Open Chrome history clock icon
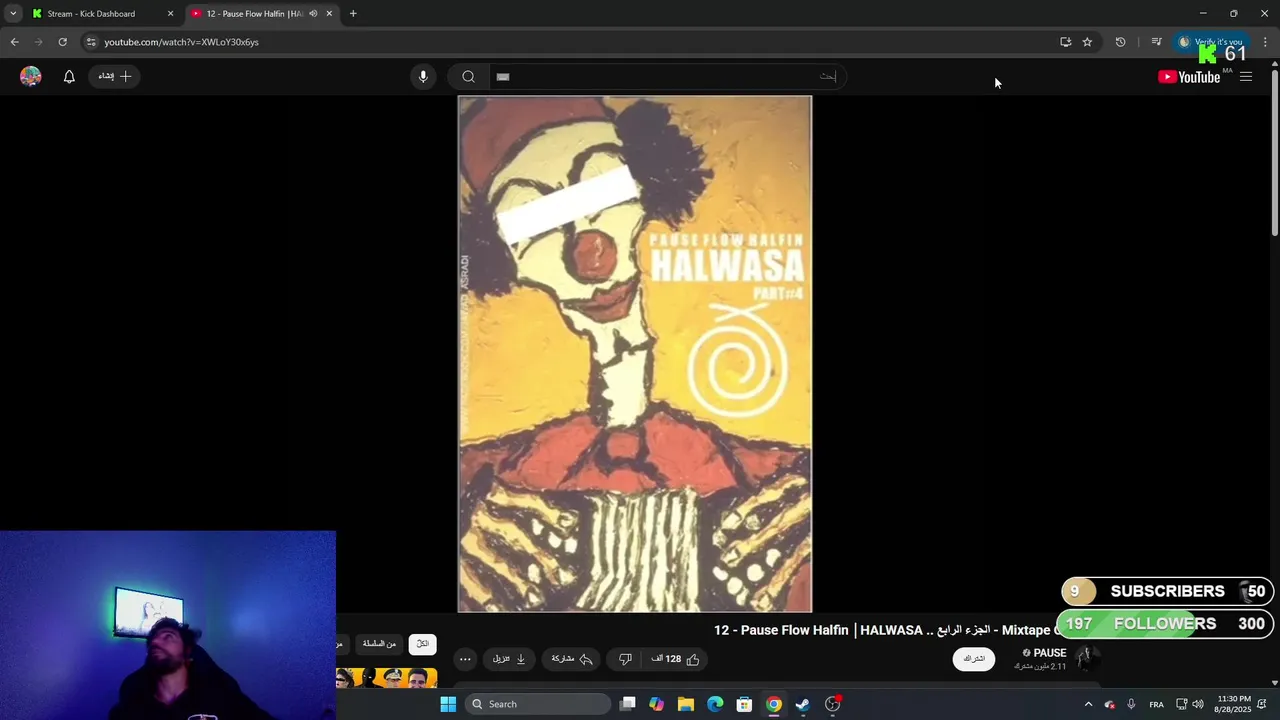Viewport: 1280px width, 720px height. point(1120,42)
